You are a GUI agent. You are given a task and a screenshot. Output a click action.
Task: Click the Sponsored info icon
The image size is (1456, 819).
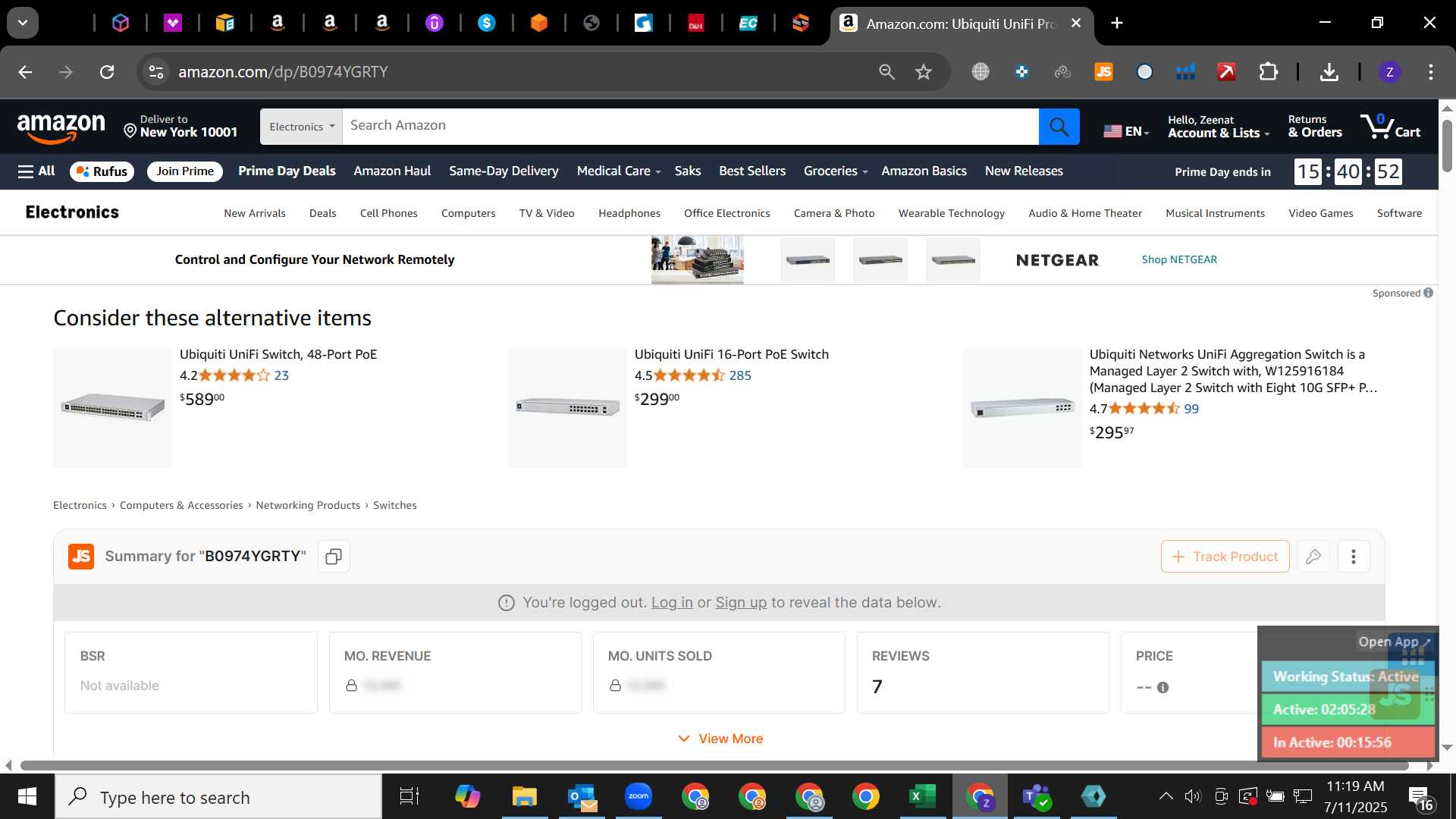click(1429, 293)
